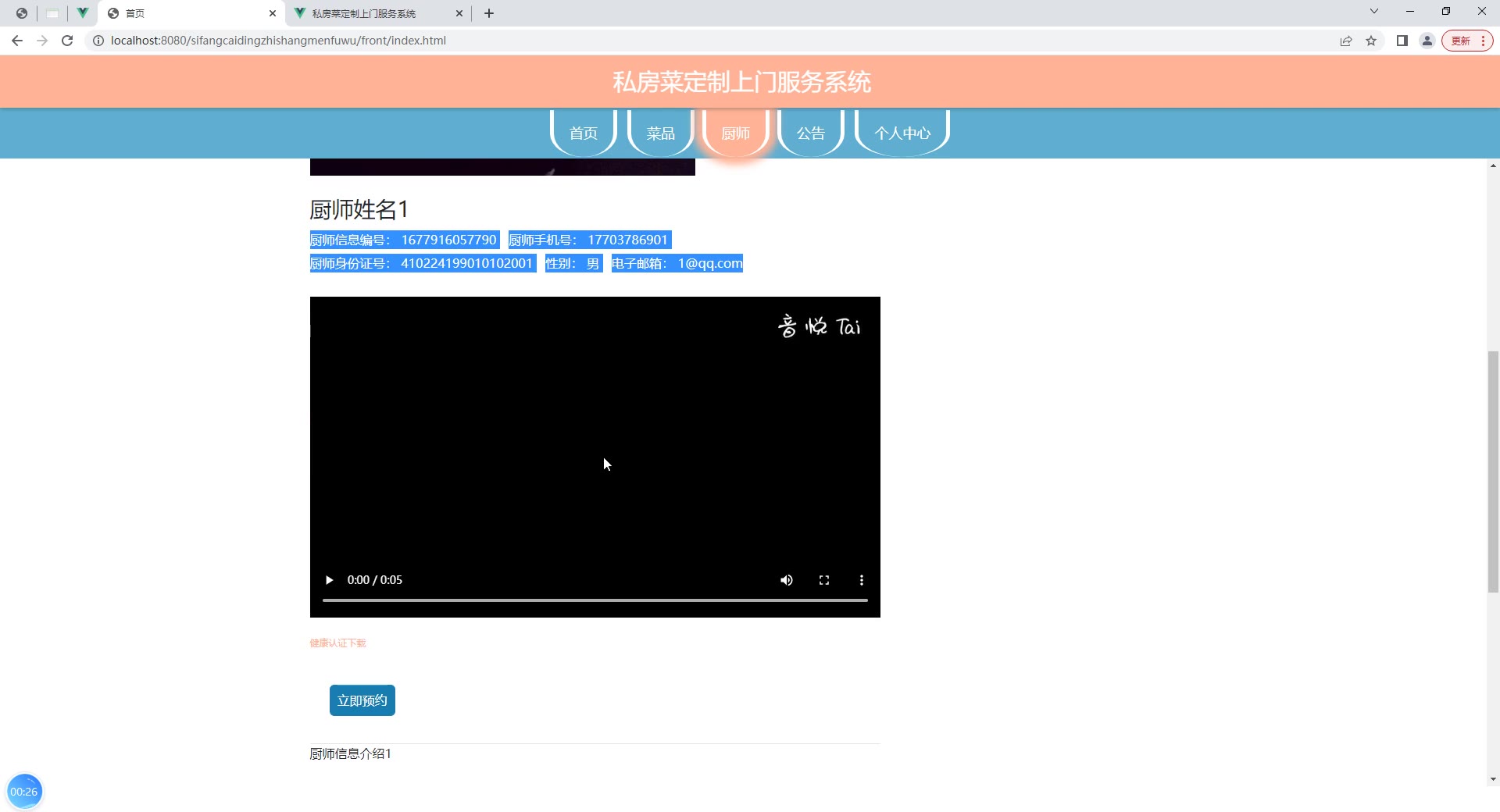Open the tab search dropdown
This screenshot has width=1500, height=812.
pos(1374,12)
